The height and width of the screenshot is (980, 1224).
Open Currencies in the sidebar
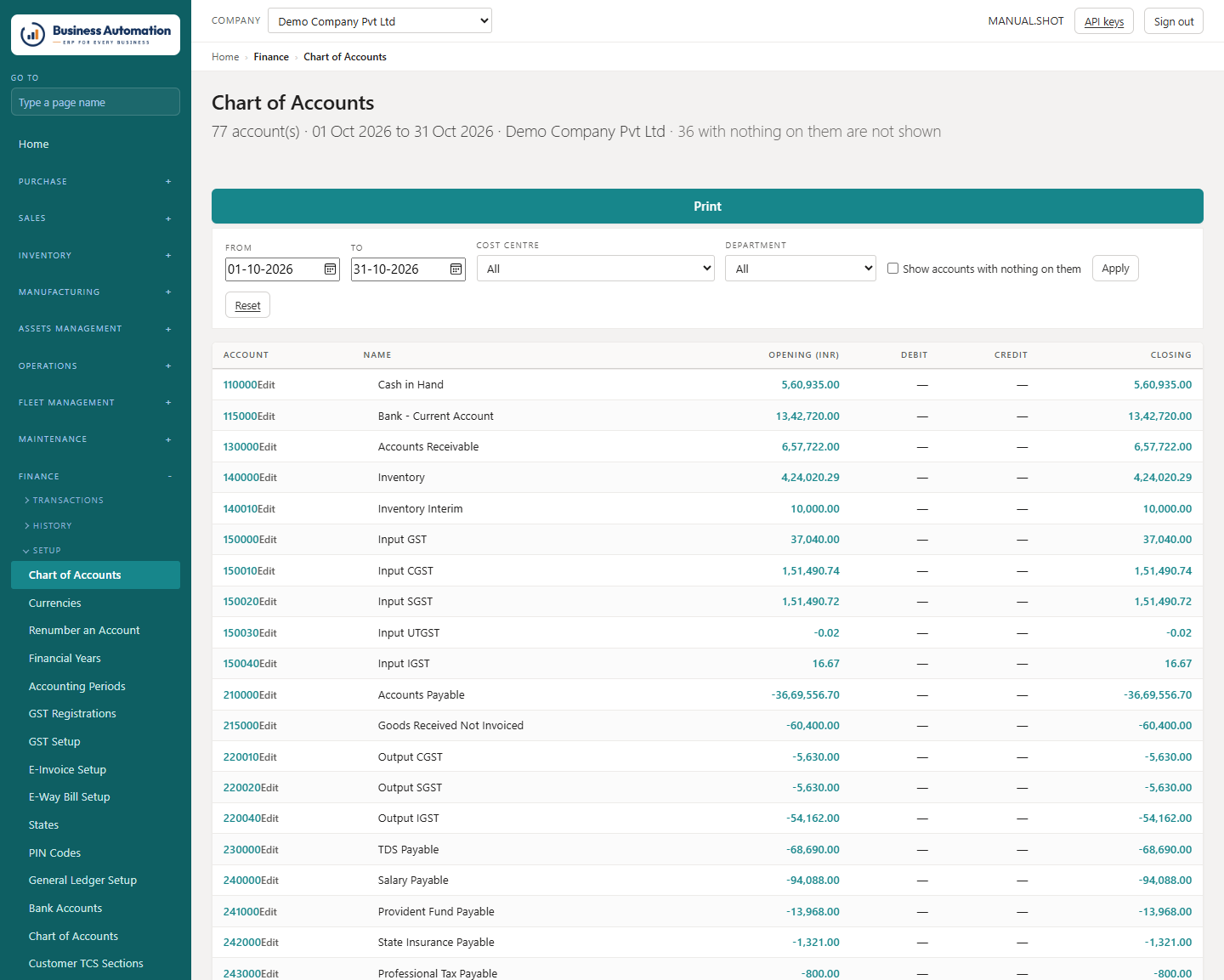tap(55, 603)
